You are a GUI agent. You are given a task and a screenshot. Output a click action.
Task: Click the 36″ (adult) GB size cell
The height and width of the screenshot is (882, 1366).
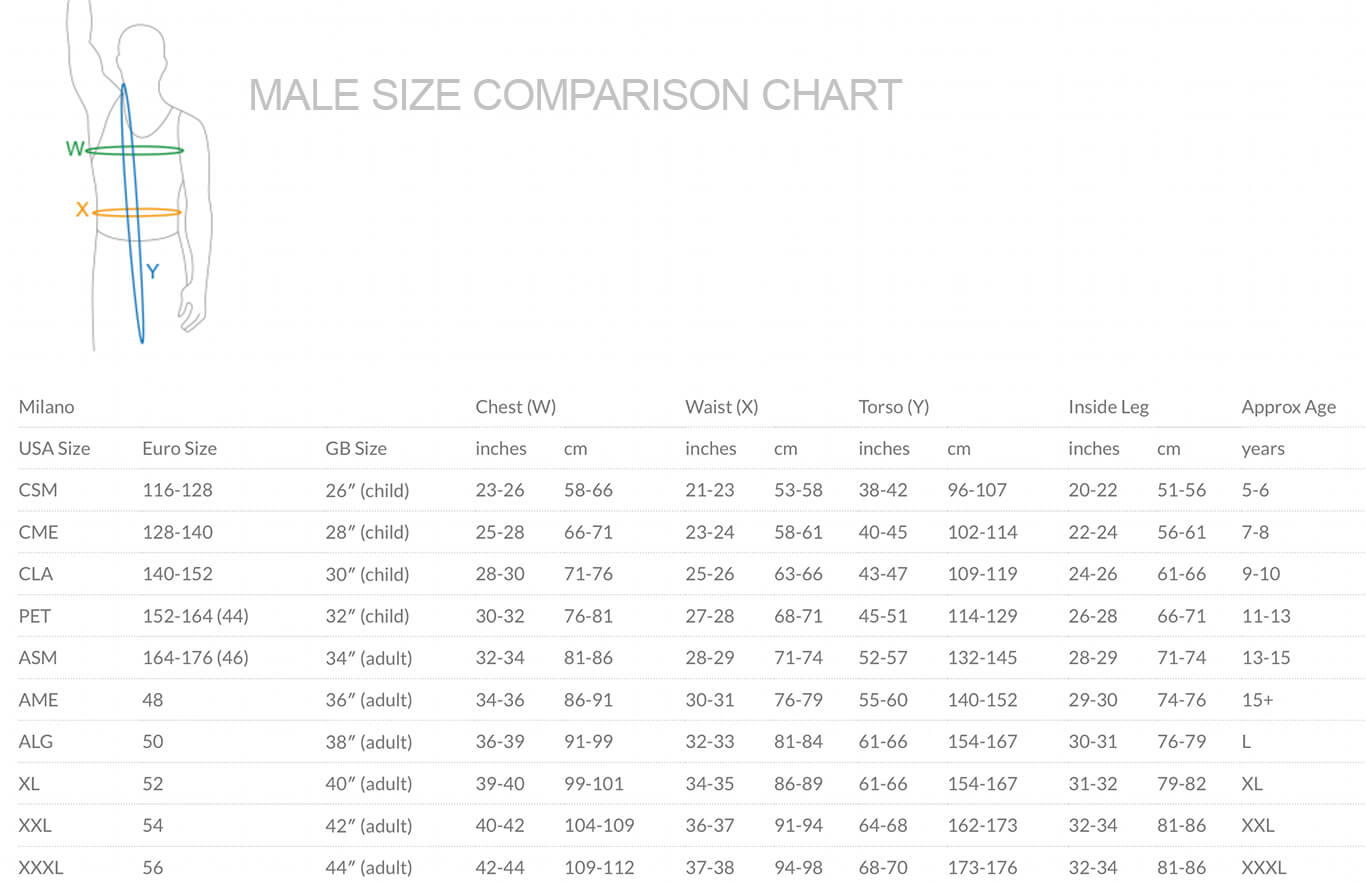click(x=368, y=700)
